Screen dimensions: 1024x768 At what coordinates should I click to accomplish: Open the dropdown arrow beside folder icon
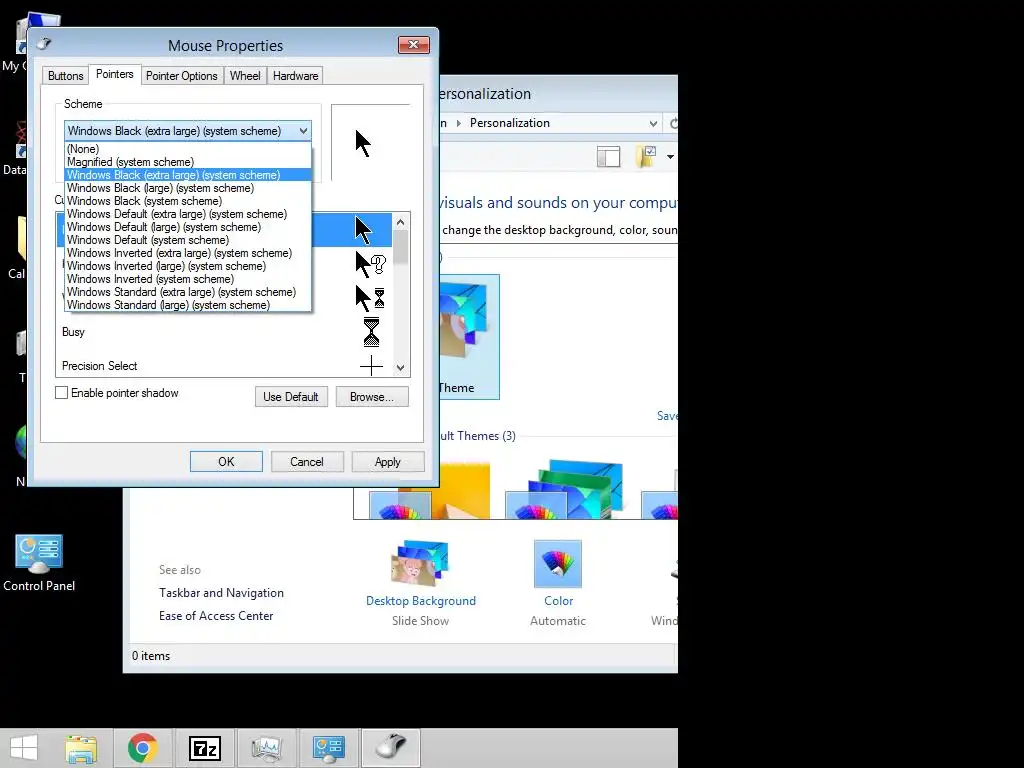point(670,157)
